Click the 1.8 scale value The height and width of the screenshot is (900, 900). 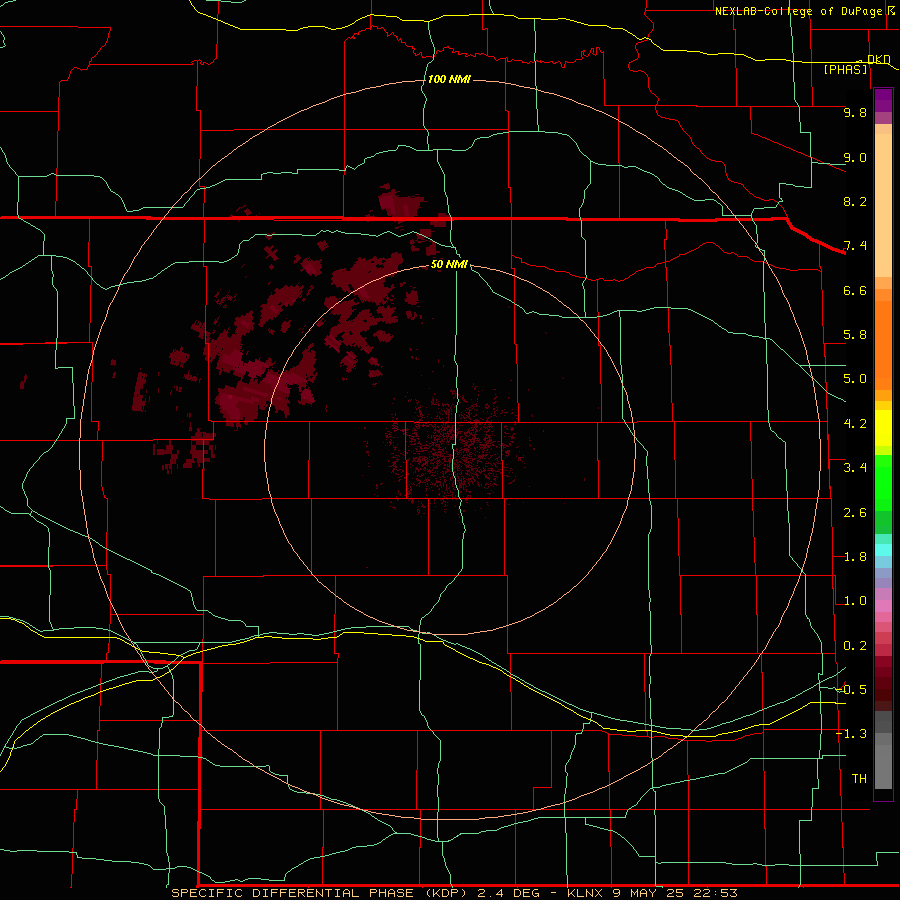pos(855,557)
